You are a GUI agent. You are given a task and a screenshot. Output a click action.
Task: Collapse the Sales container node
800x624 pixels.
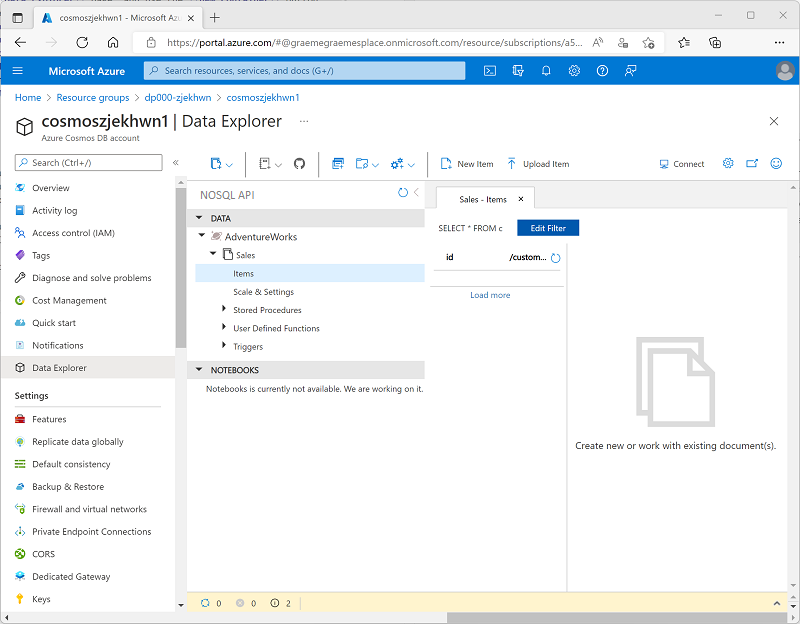pyautogui.click(x=213, y=254)
